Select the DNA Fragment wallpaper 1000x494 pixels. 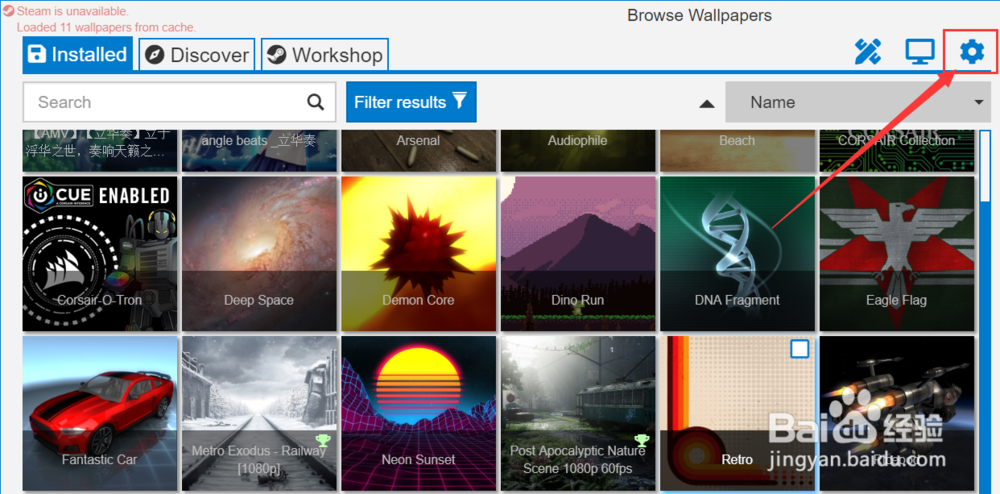pyautogui.click(x=737, y=254)
